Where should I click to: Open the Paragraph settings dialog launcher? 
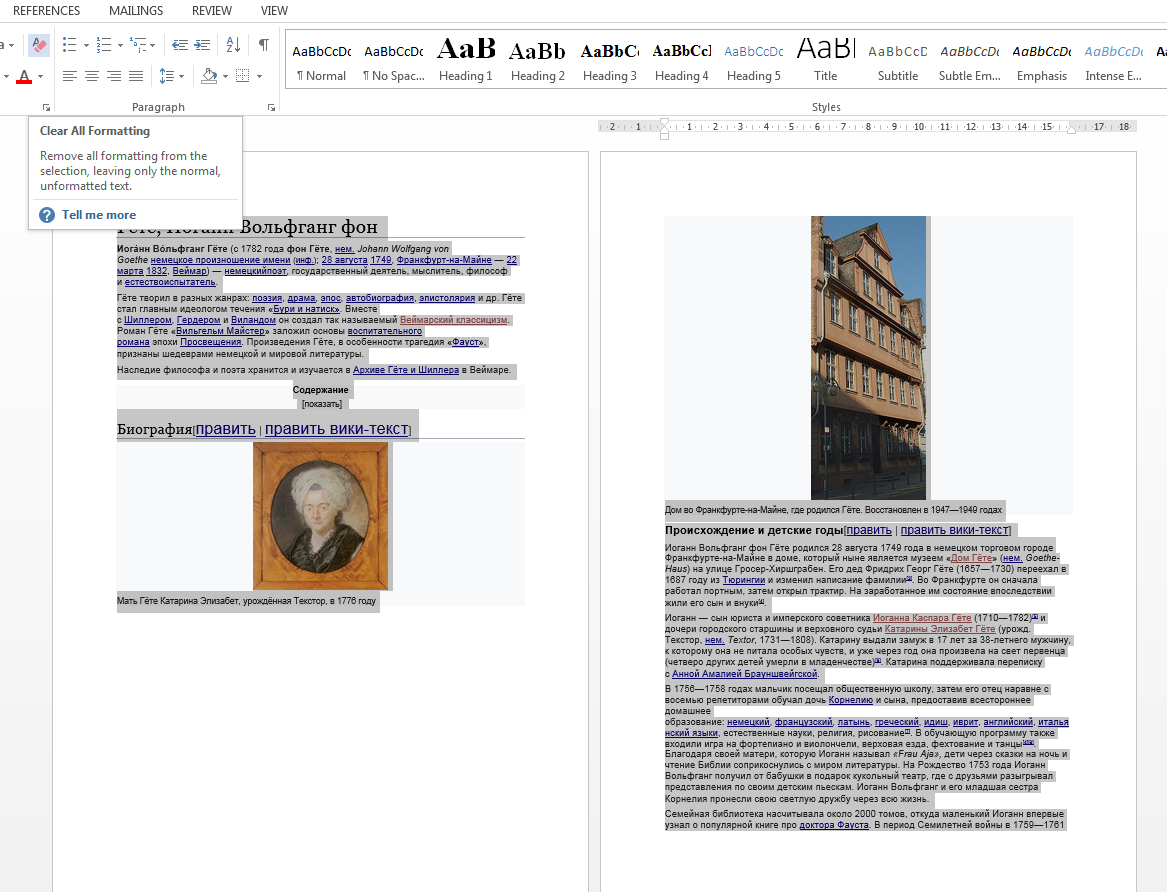[271, 107]
